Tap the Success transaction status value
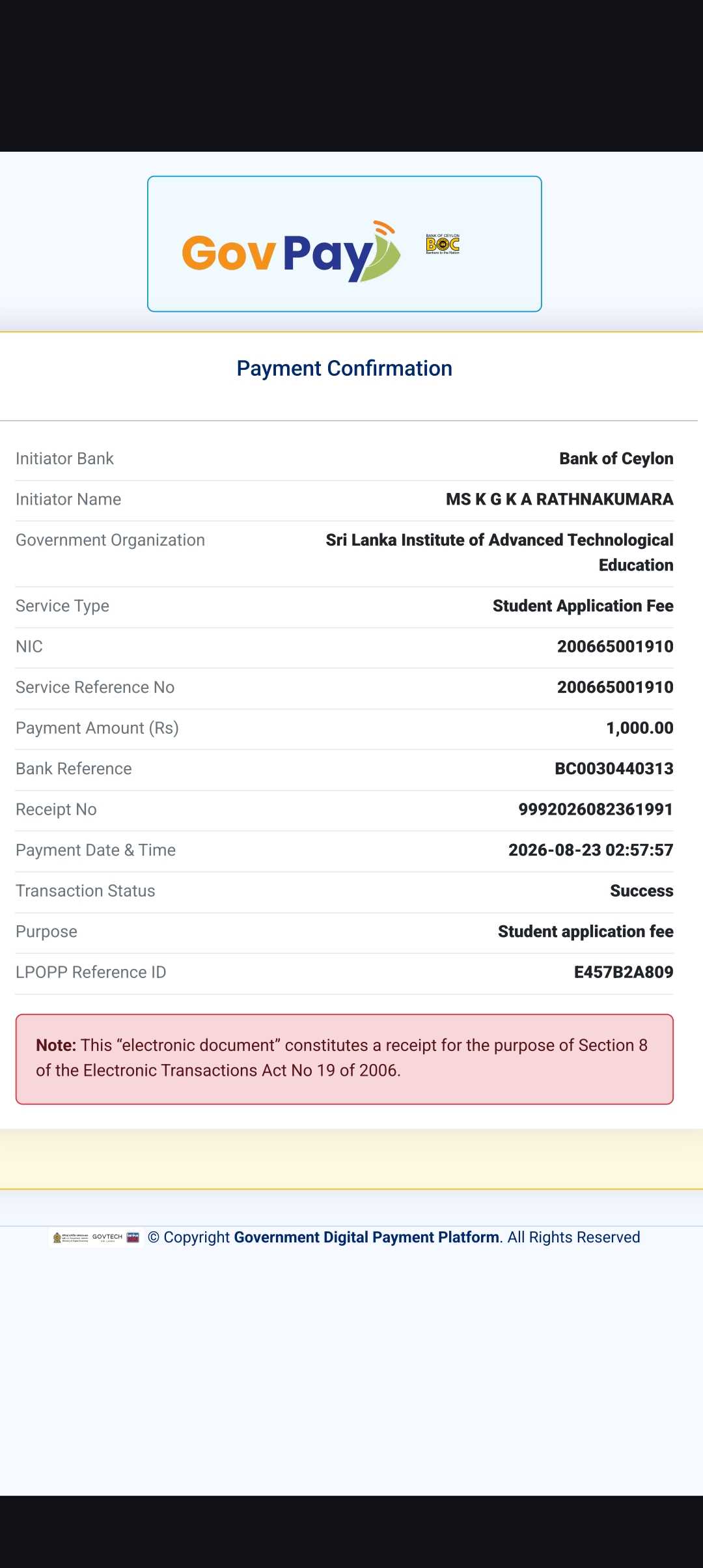The image size is (703, 1568). (642, 891)
